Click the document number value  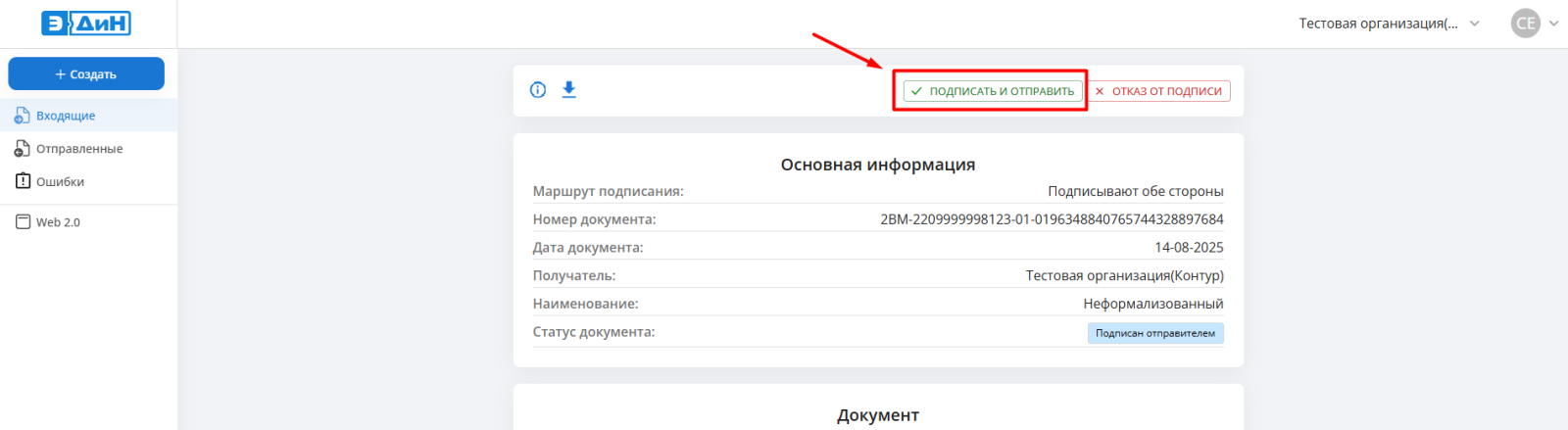(x=1052, y=219)
